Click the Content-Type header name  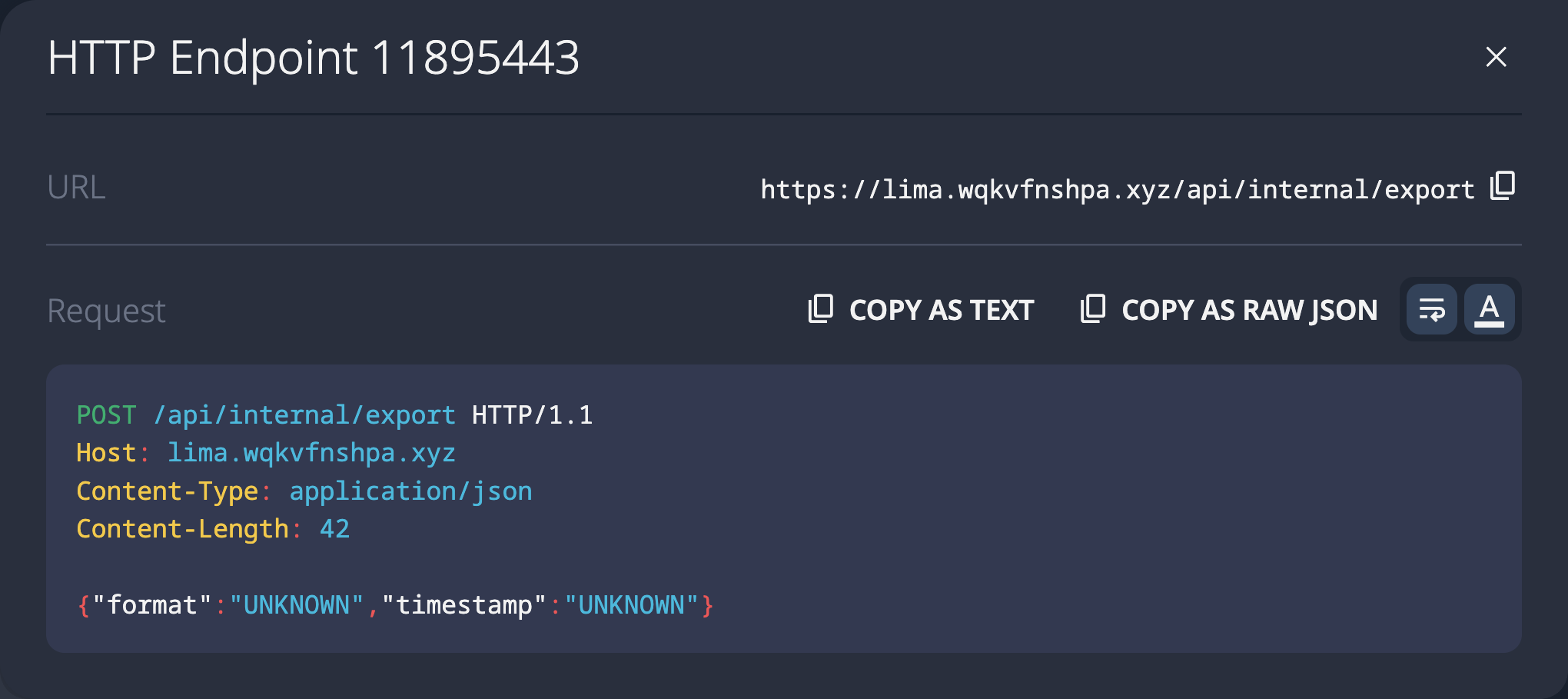167,491
